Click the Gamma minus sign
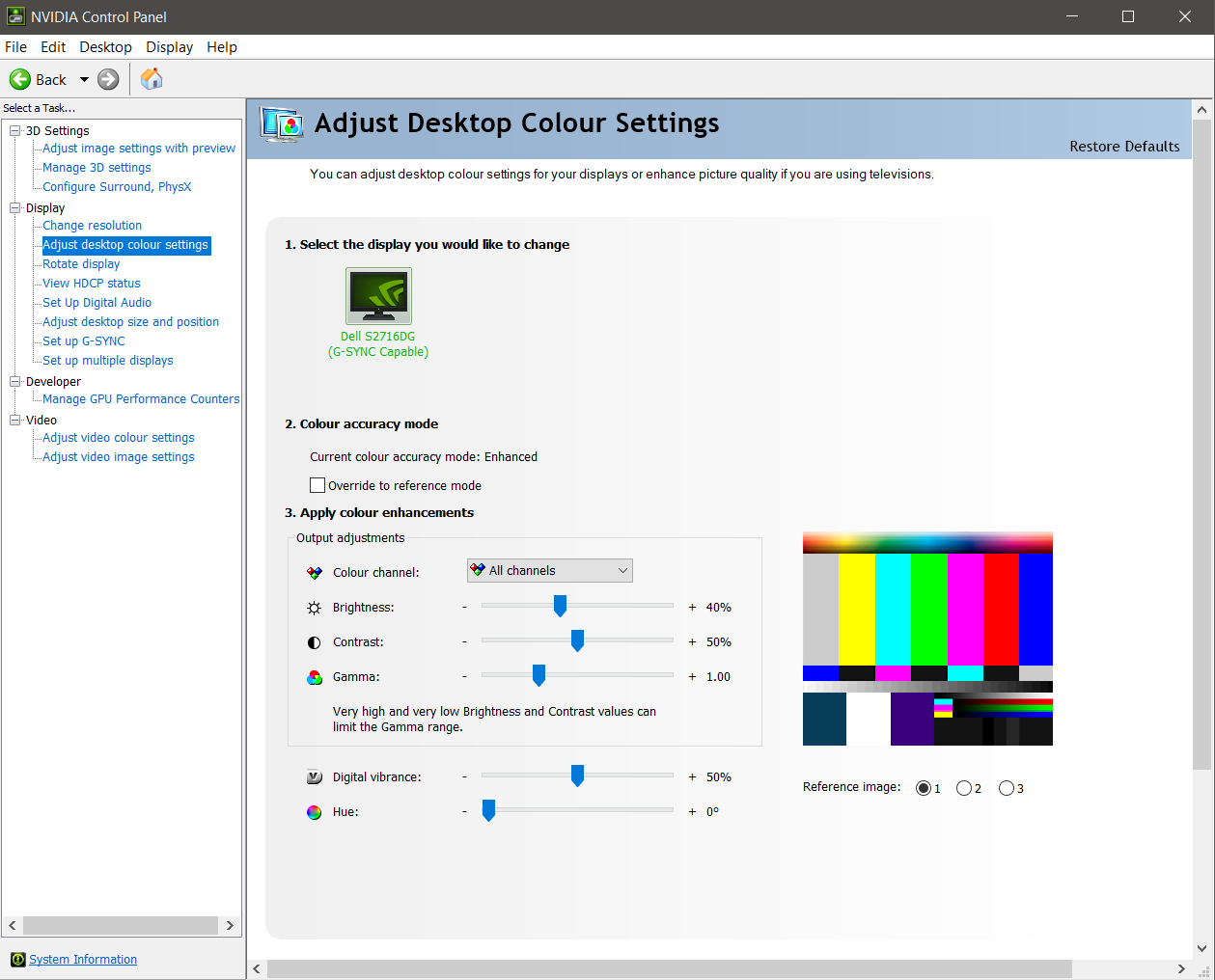 464,677
